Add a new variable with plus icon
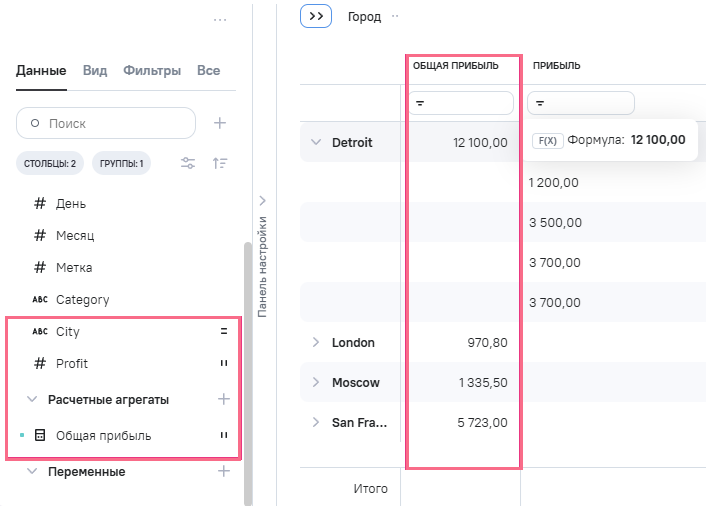 (224, 471)
